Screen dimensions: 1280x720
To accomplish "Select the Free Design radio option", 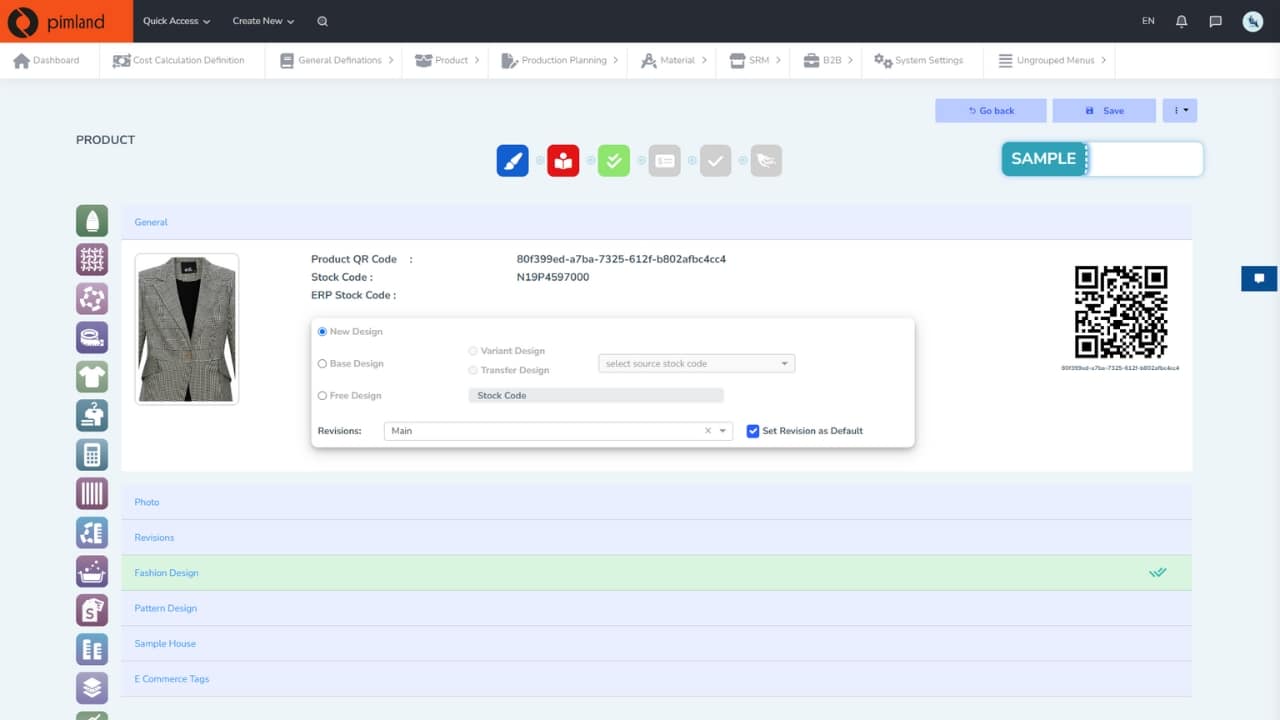I will click(x=322, y=396).
